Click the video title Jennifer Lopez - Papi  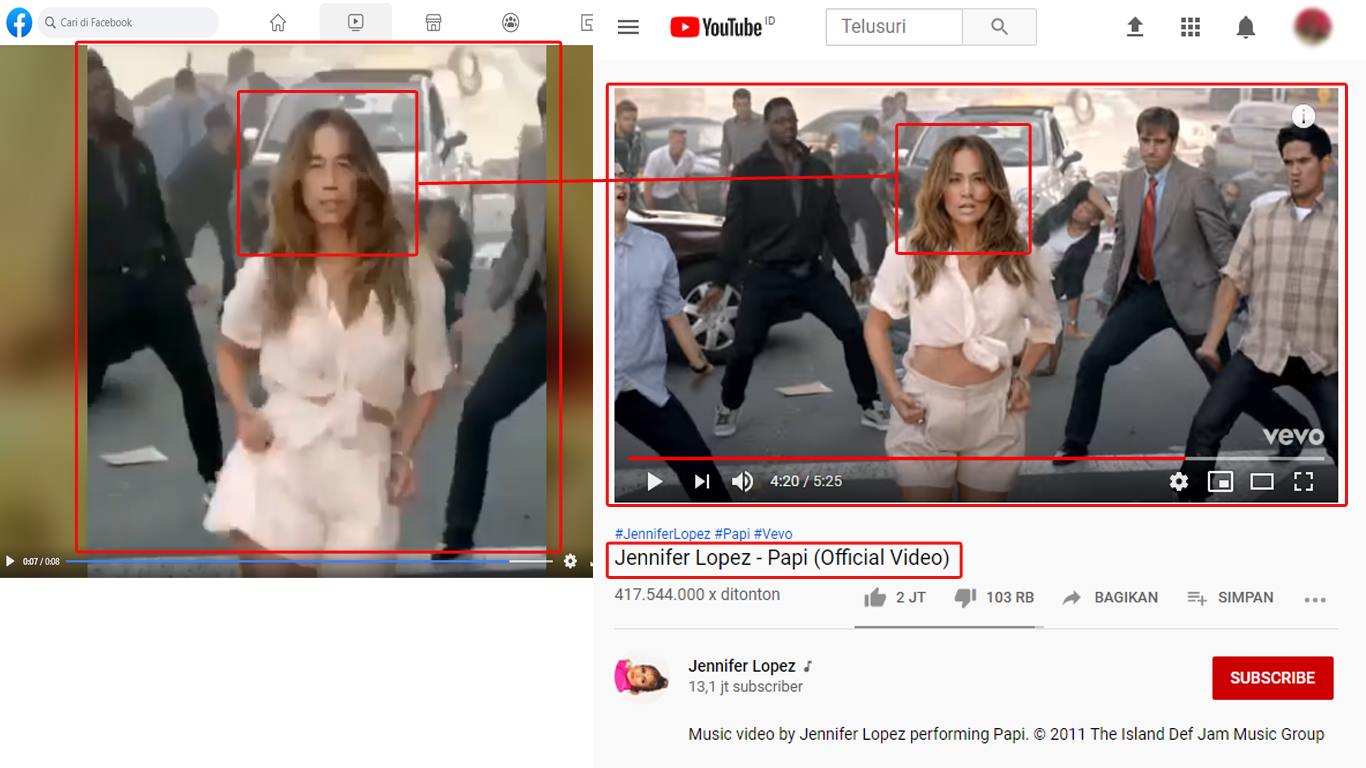point(782,558)
